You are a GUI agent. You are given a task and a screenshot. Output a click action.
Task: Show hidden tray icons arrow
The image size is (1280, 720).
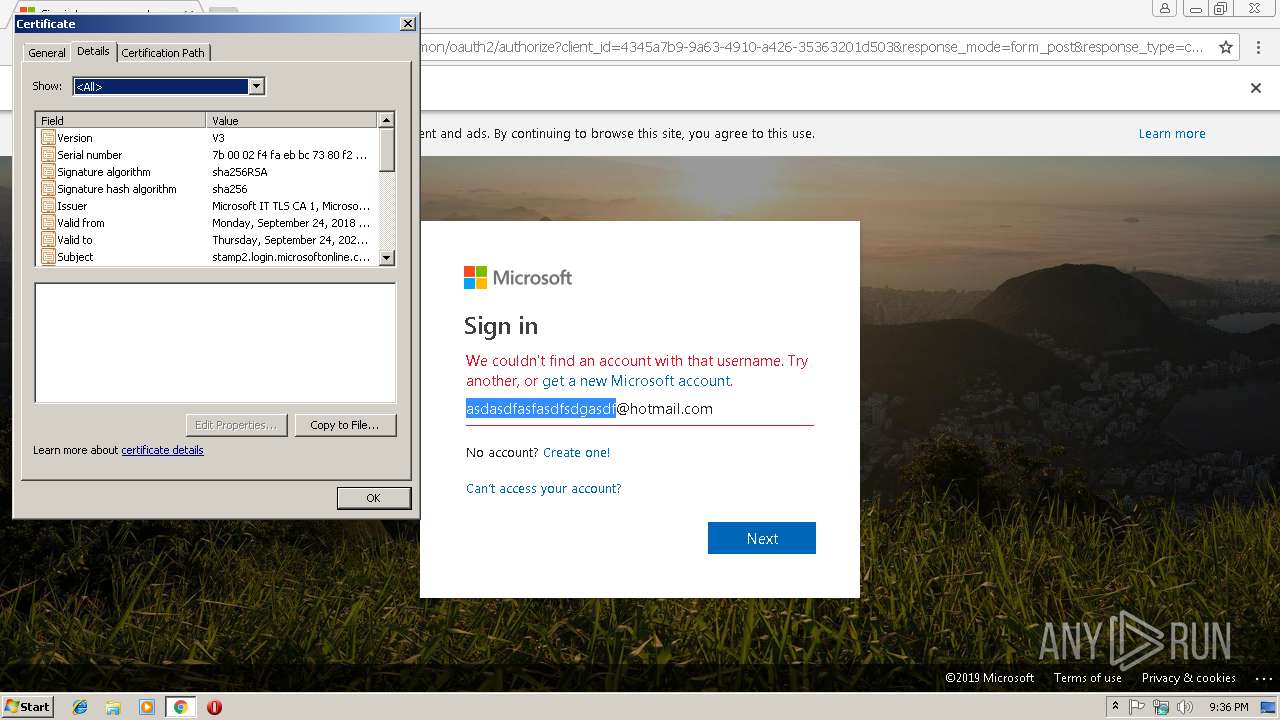tap(1115, 707)
